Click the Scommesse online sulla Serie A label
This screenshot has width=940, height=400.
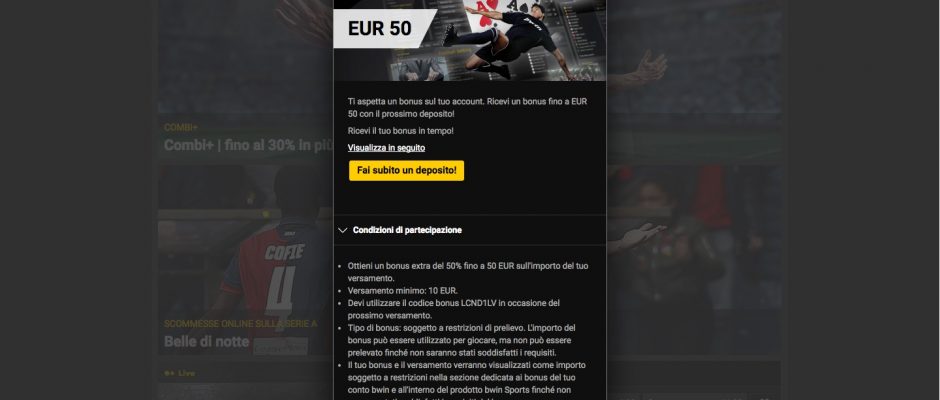point(240,324)
